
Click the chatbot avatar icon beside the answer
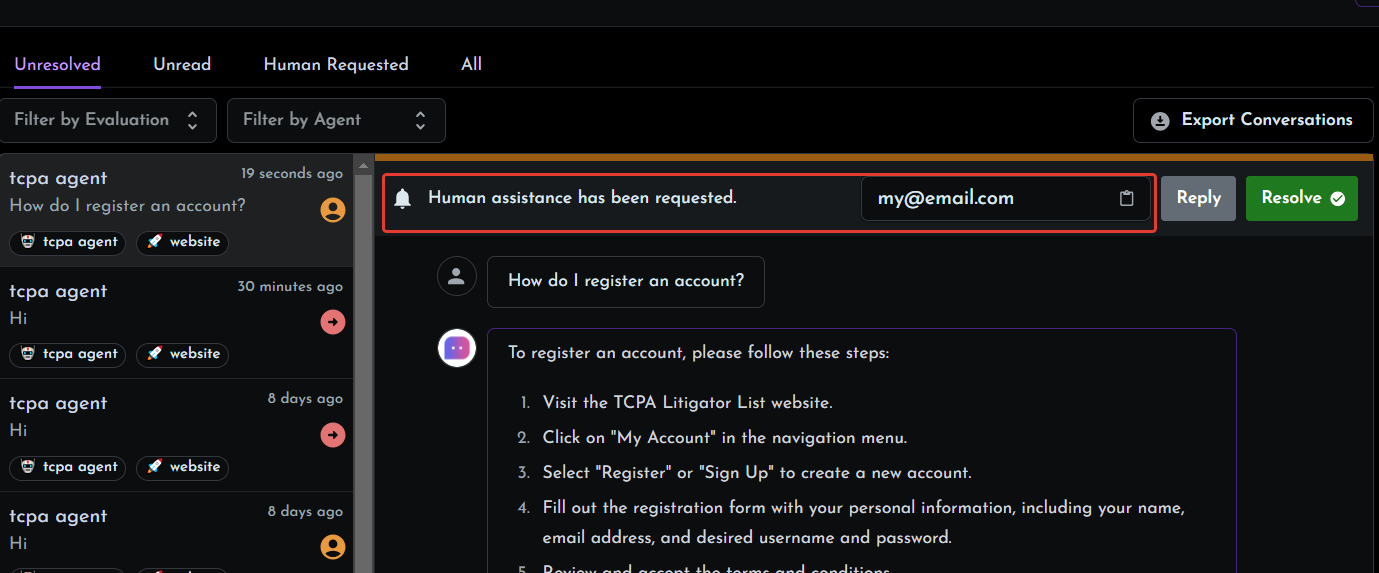coord(457,348)
